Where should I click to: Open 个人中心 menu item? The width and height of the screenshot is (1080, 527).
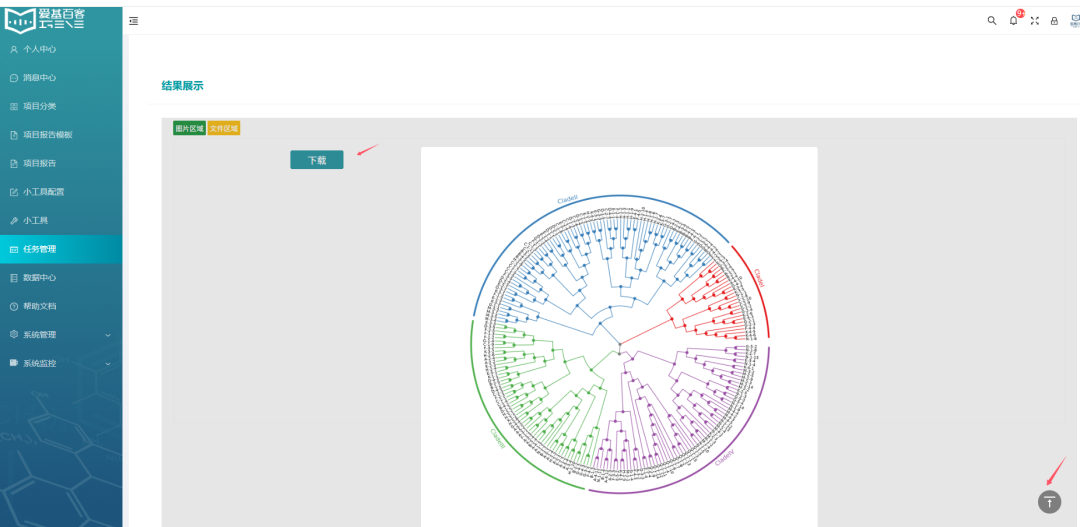tap(61, 50)
